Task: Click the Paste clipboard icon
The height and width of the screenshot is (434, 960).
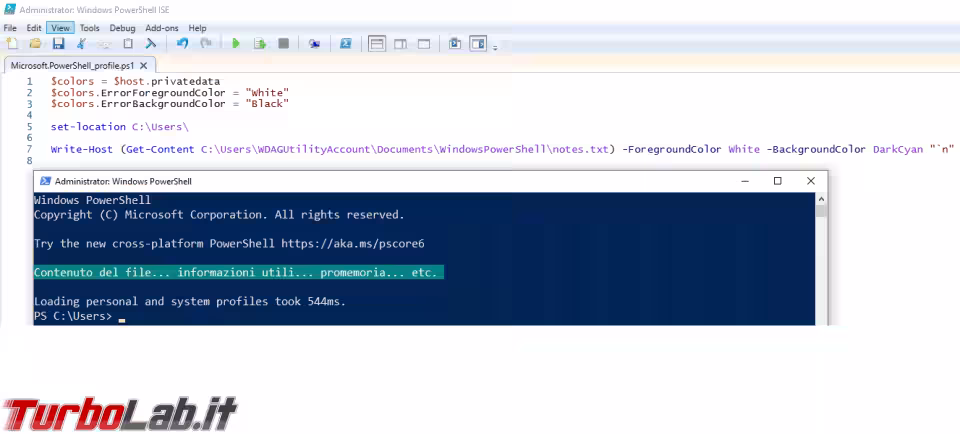Action: pos(128,44)
